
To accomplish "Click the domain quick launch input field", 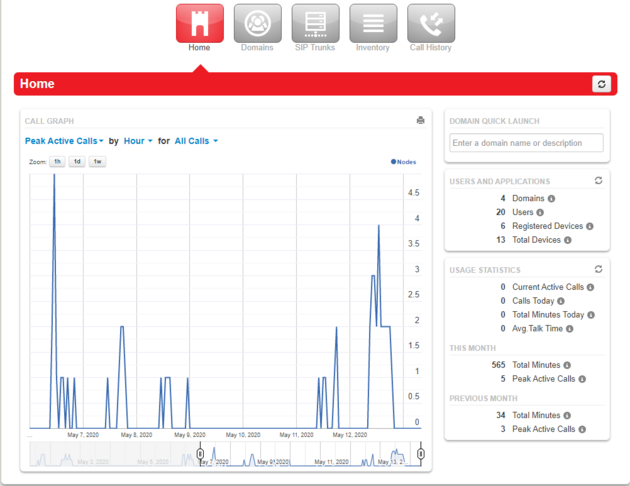I will [526, 143].
